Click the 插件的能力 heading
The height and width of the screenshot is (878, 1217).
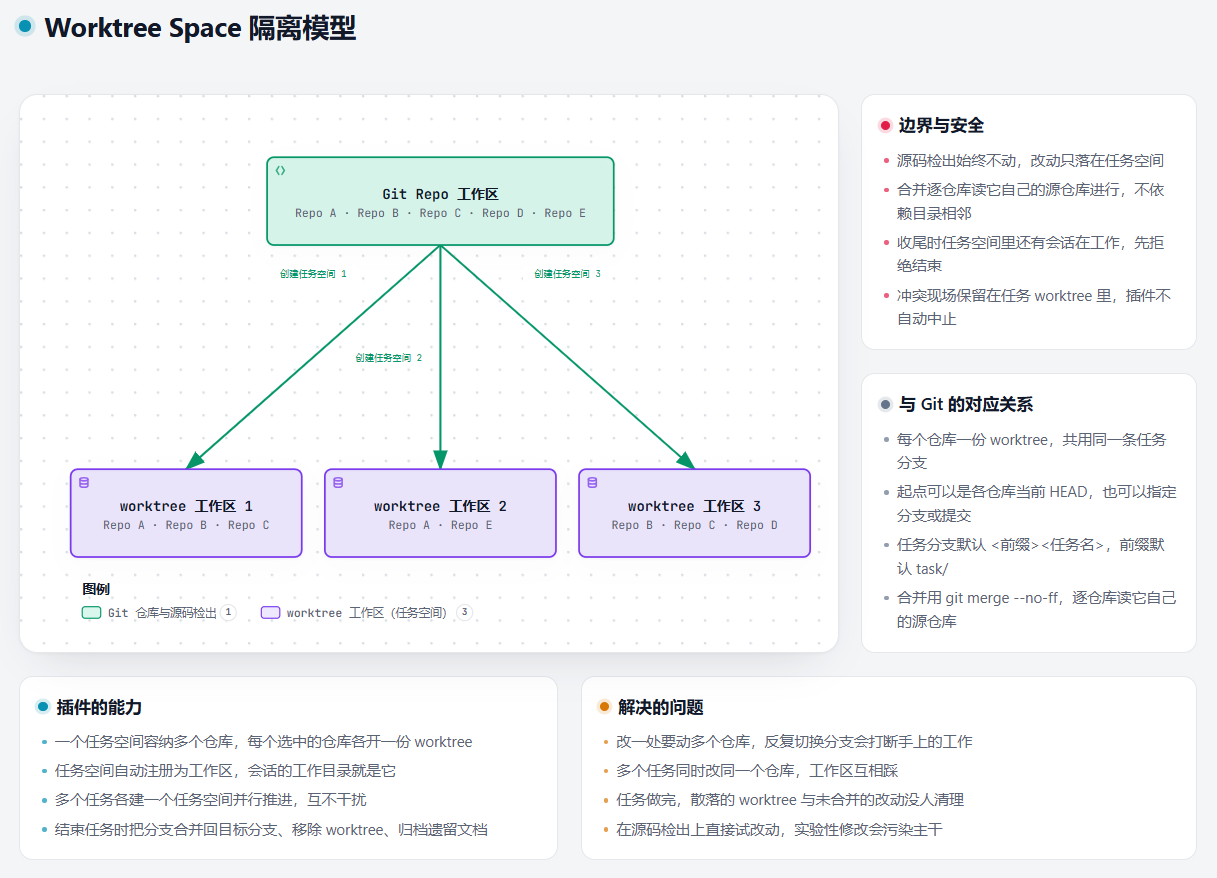point(99,707)
